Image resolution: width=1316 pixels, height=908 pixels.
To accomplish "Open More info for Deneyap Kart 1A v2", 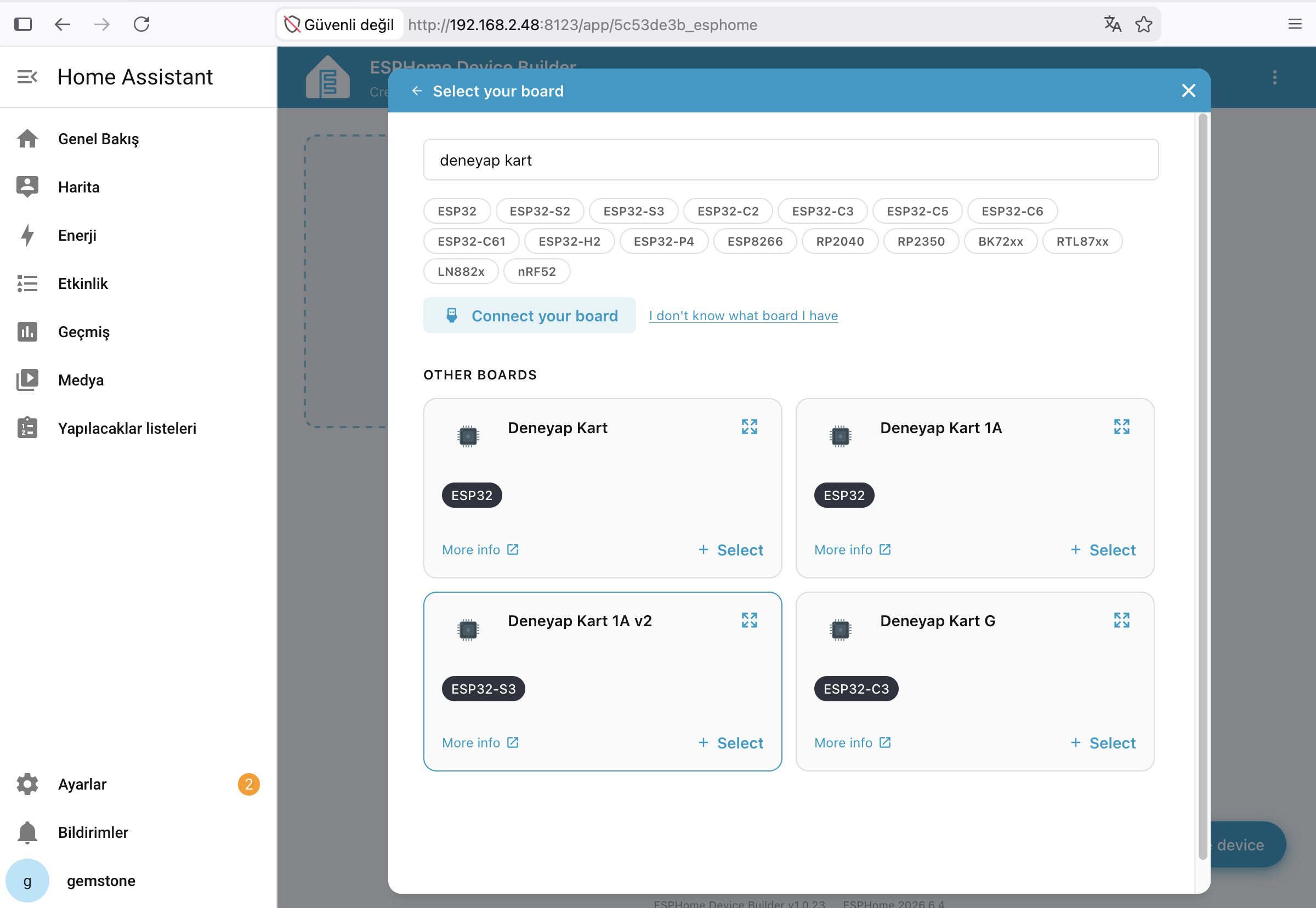I will (x=480, y=743).
